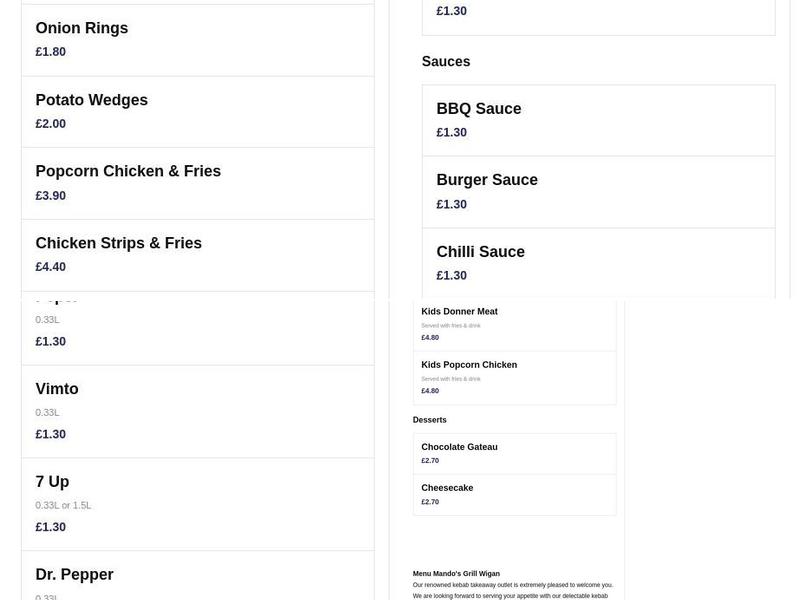Viewport: 800px width, 600px height.
Task: Select the Onion Rings menu item
Action: click(197, 38)
